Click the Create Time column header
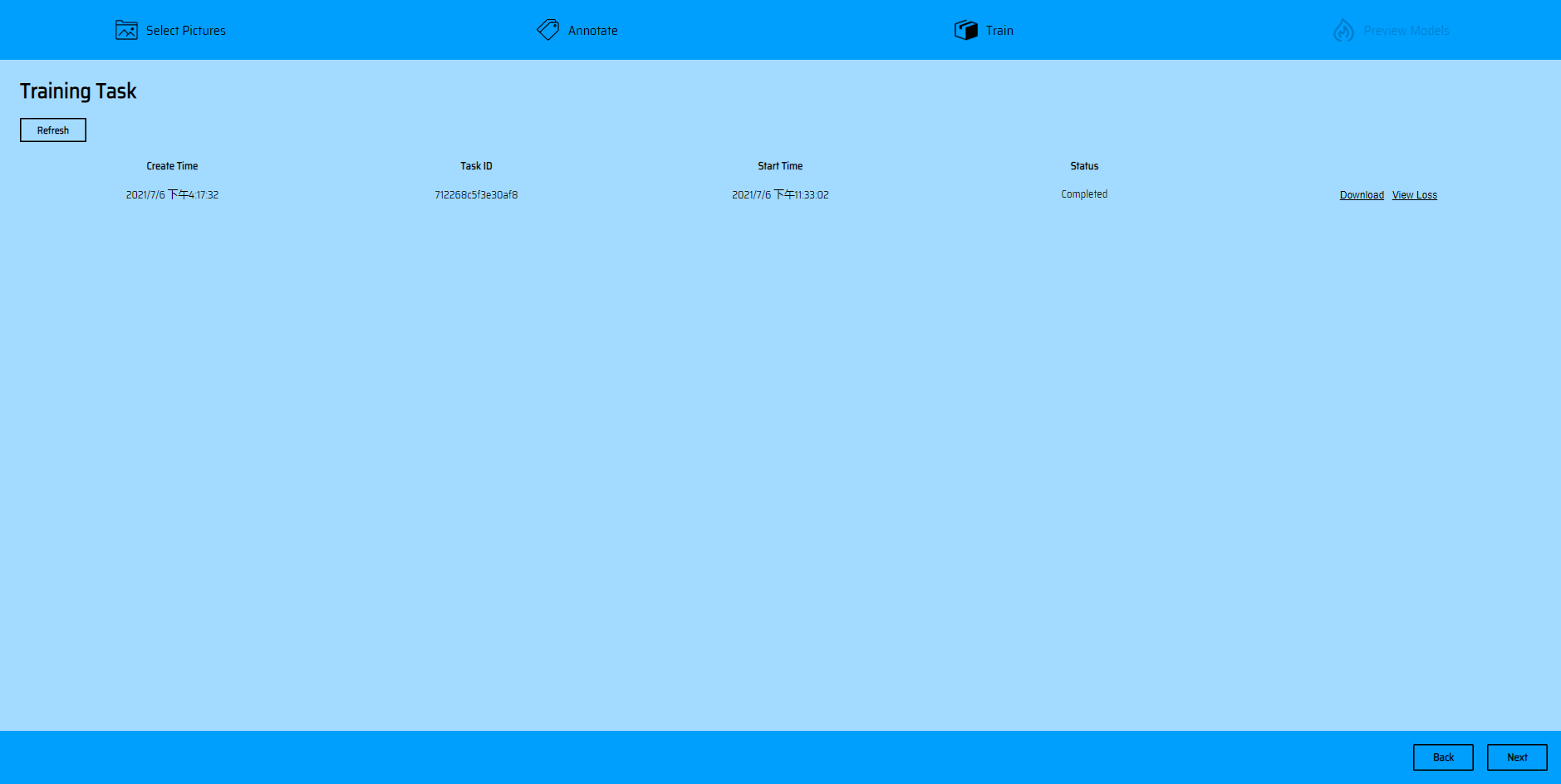 click(172, 166)
